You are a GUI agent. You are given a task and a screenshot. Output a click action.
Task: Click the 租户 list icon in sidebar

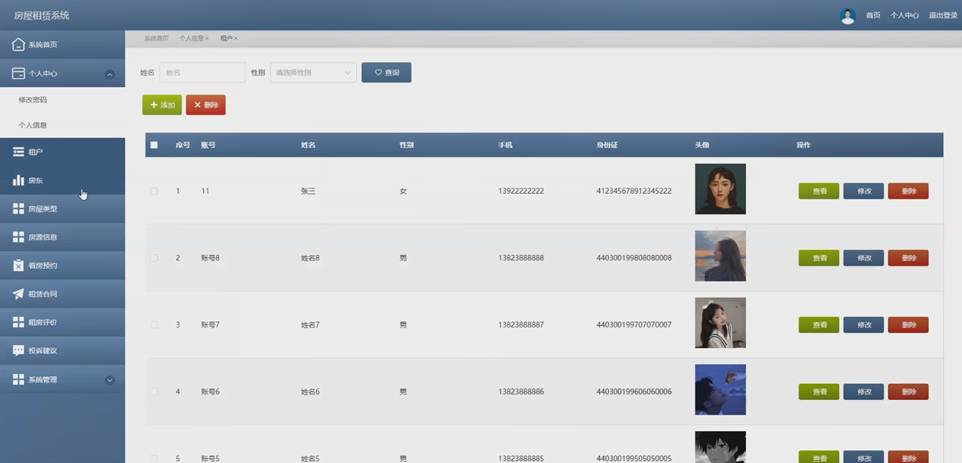pos(18,152)
